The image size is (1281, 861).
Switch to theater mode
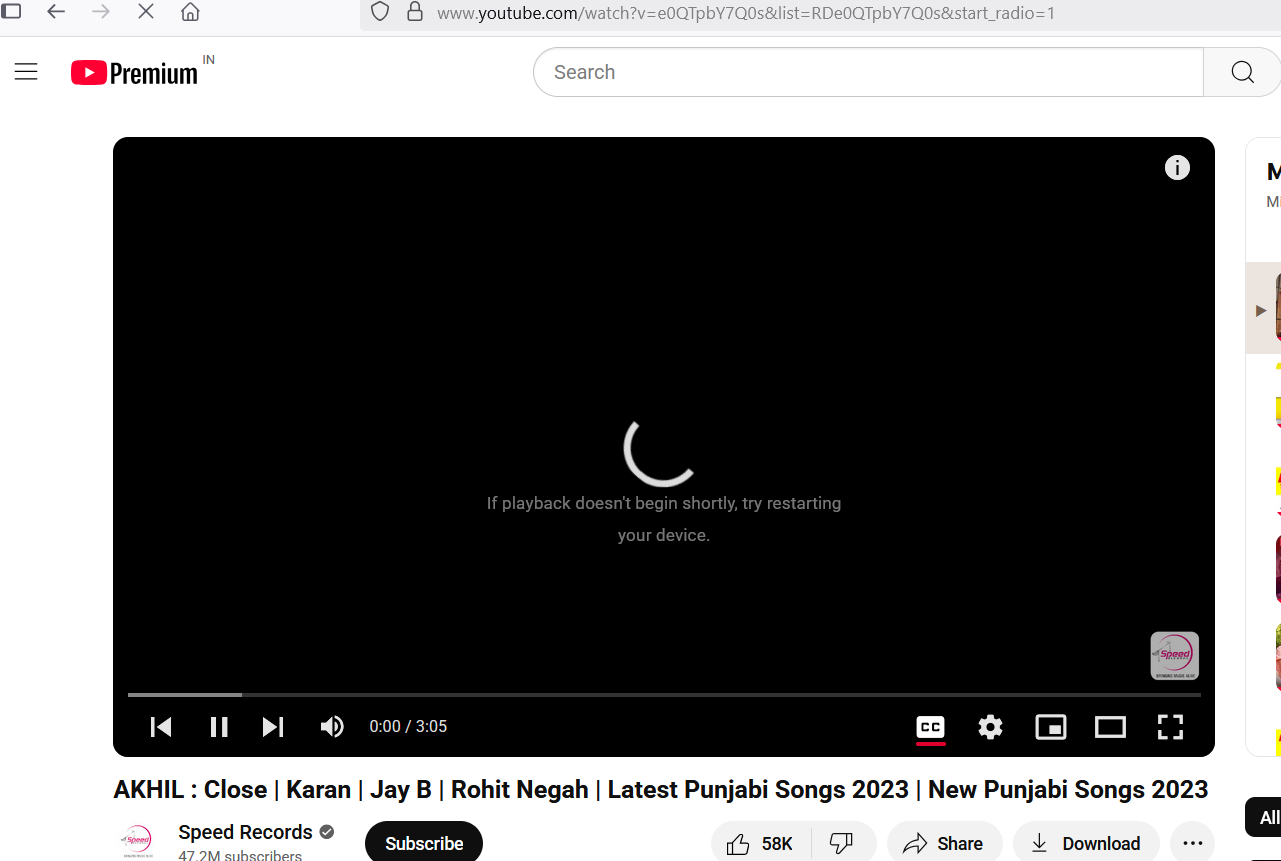tap(1110, 727)
